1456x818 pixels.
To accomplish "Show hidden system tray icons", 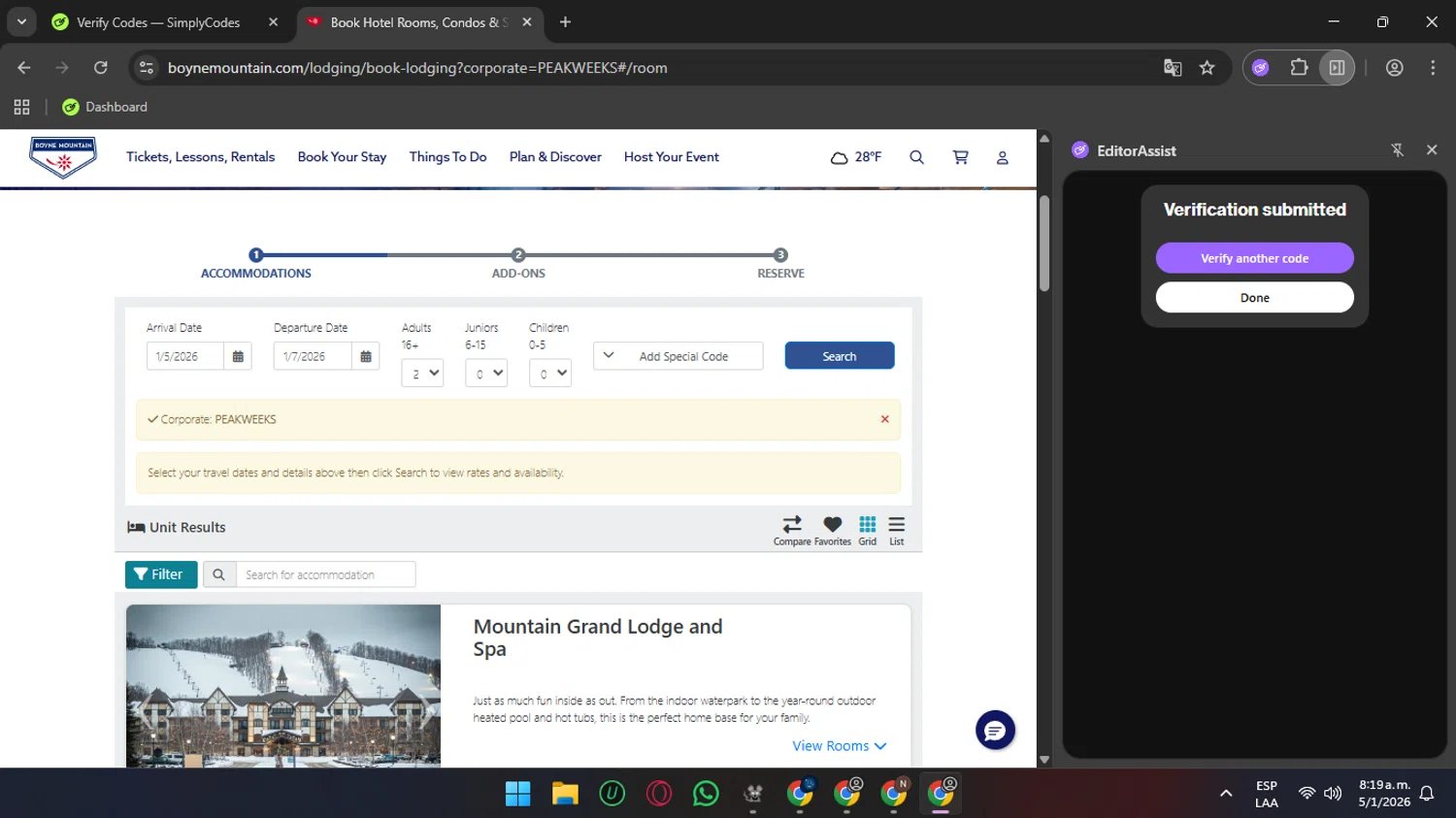I will (x=1226, y=794).
